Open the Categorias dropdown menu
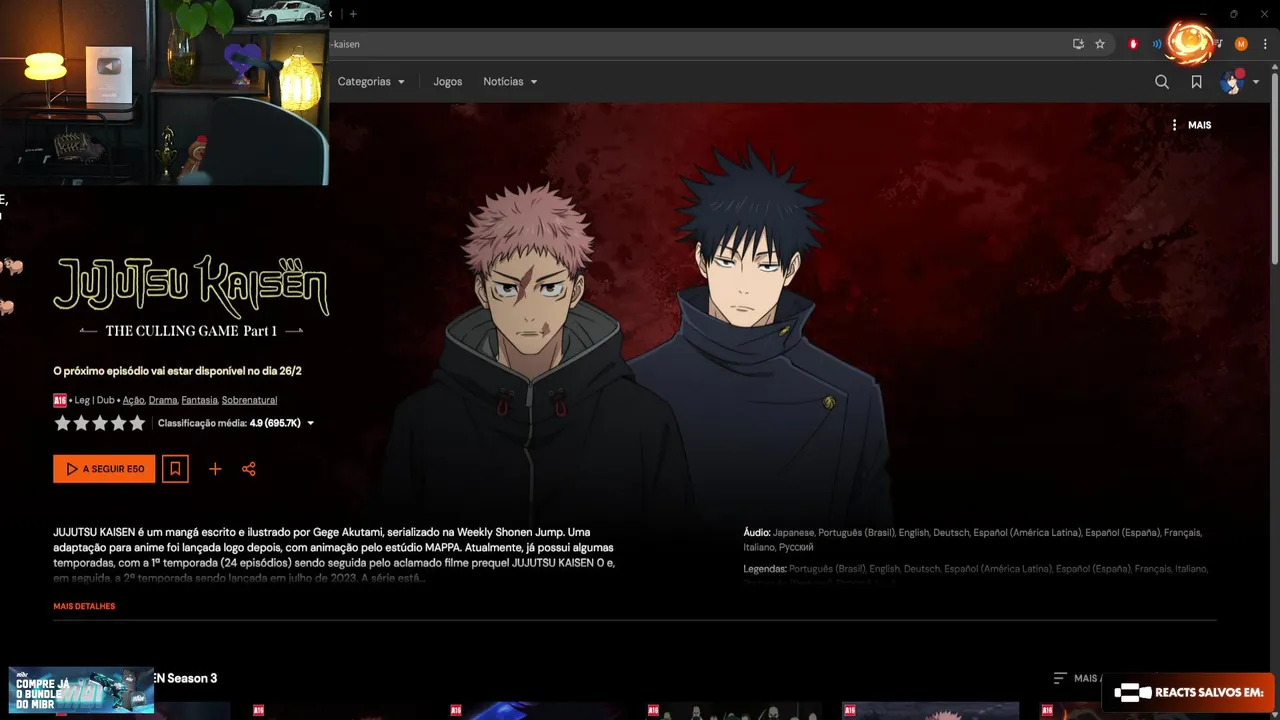This screenshot has width=1280, height=720. 371,82
